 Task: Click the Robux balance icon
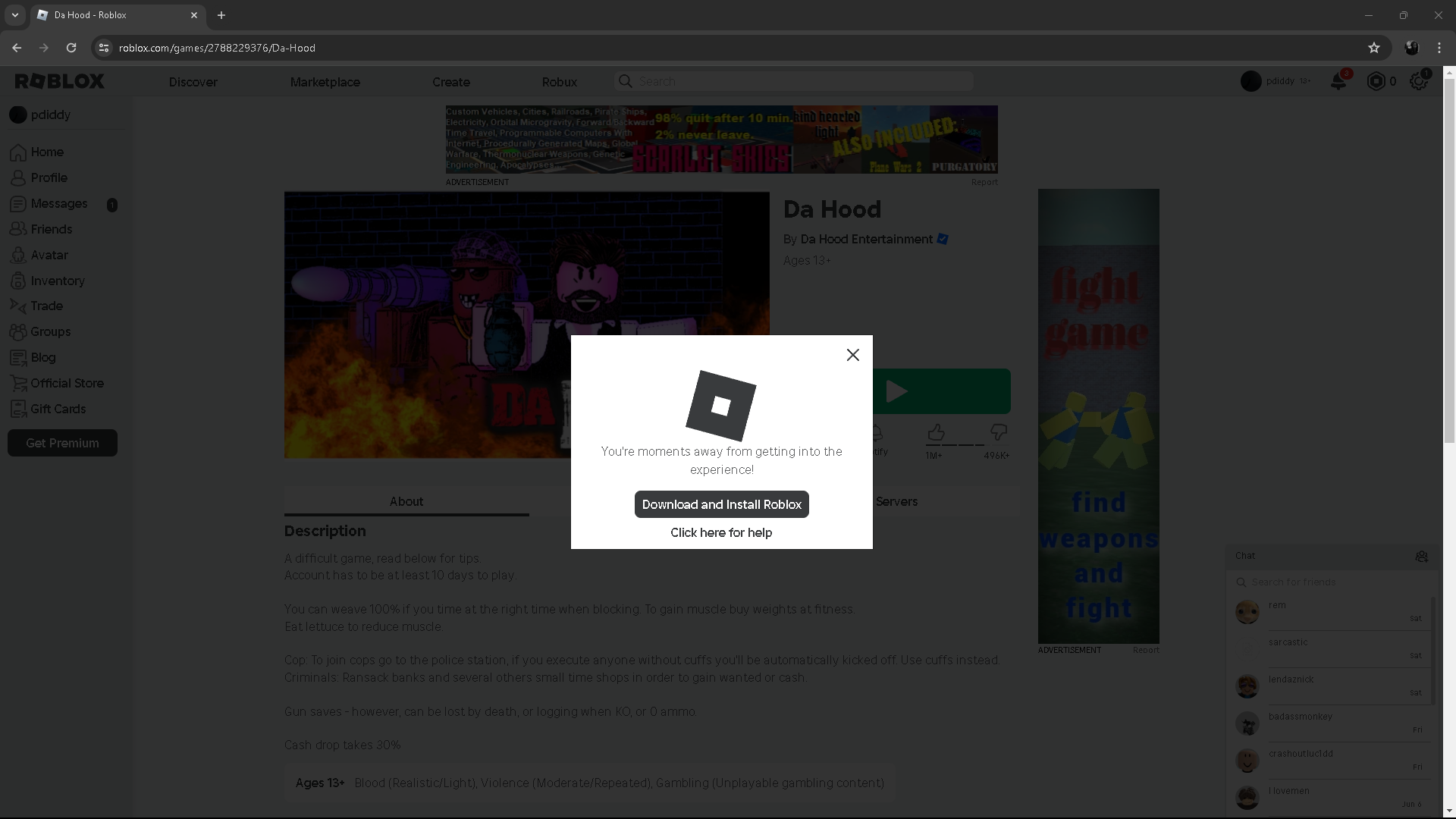click(1376, 82)
